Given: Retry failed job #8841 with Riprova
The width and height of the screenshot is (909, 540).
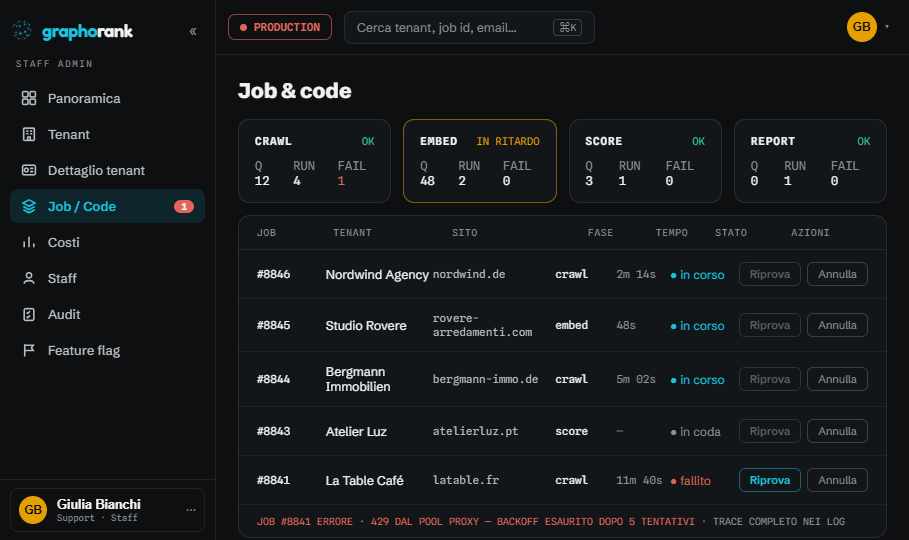Looking at the screenshot, I should pos(770,480).
